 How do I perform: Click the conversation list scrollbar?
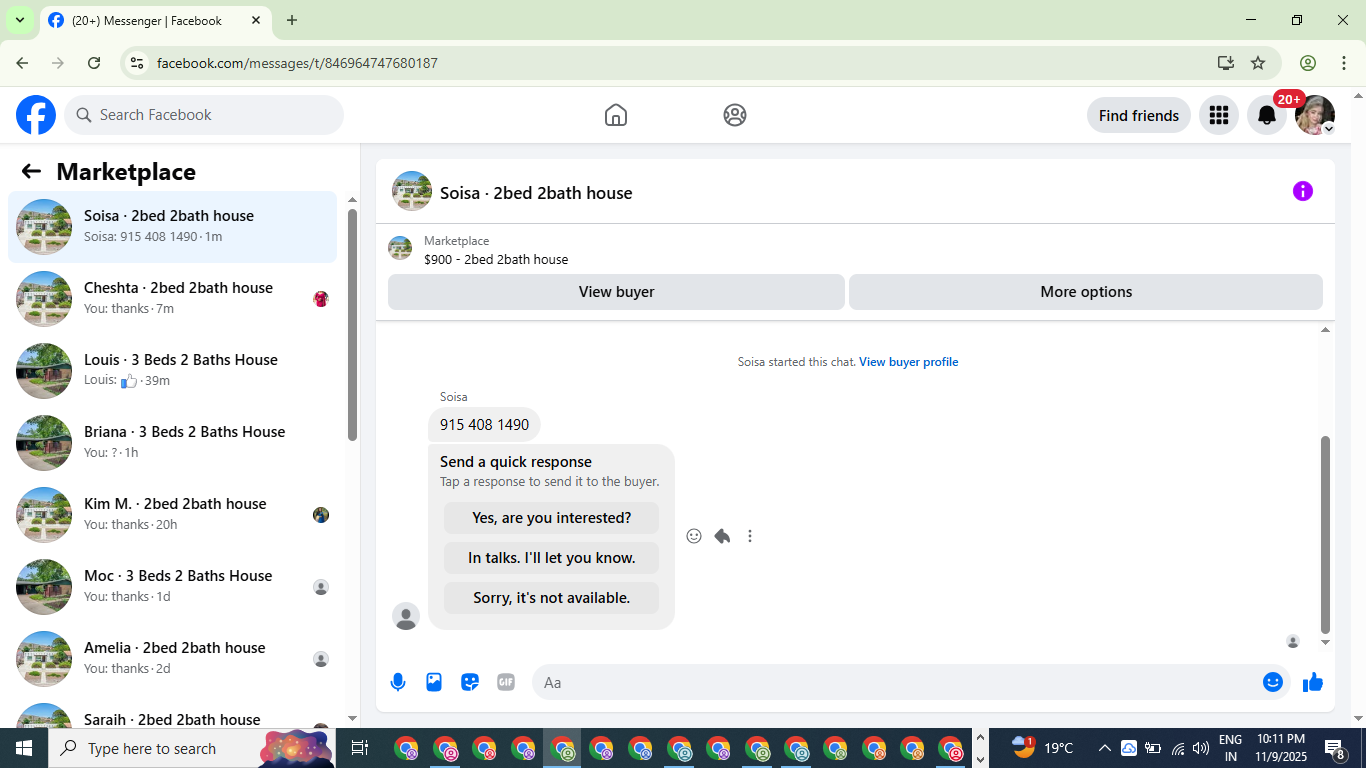coord(352,324)
